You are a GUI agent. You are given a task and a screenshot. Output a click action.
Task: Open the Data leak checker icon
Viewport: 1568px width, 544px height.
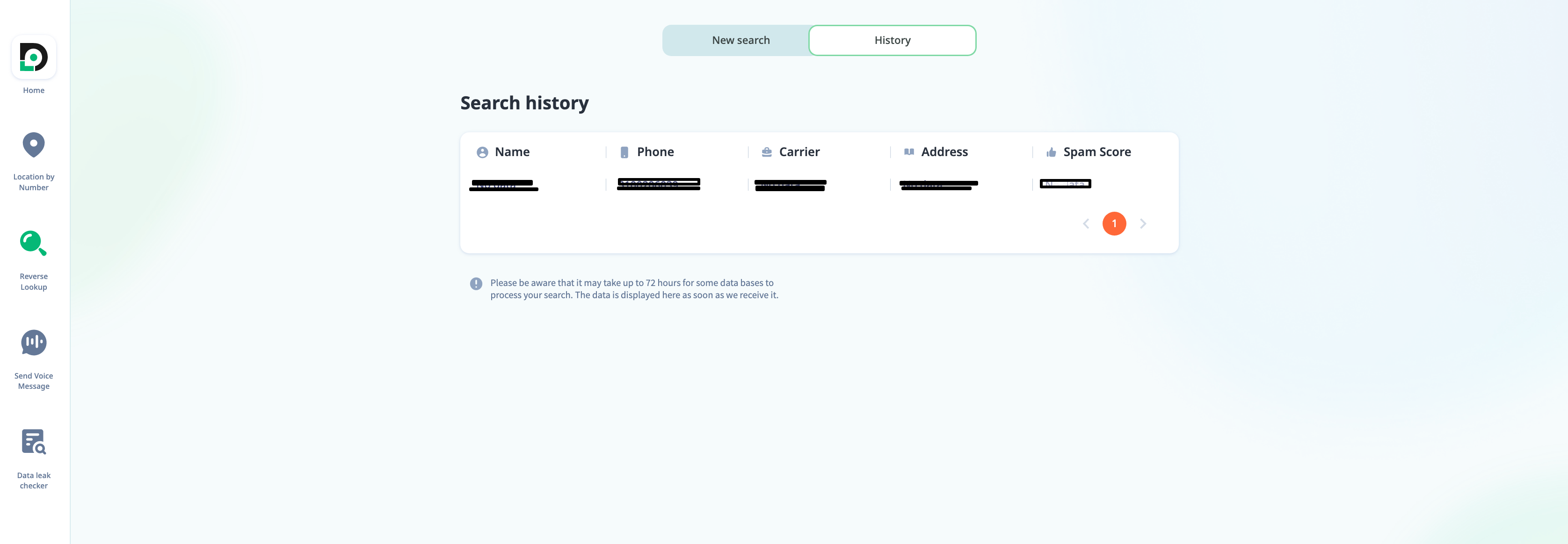click(x=34, y=442)
